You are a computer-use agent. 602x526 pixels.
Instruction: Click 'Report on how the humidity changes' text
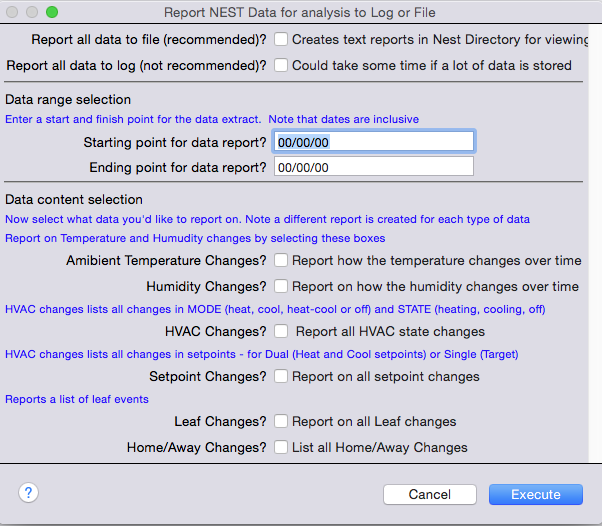pos(435,286)
